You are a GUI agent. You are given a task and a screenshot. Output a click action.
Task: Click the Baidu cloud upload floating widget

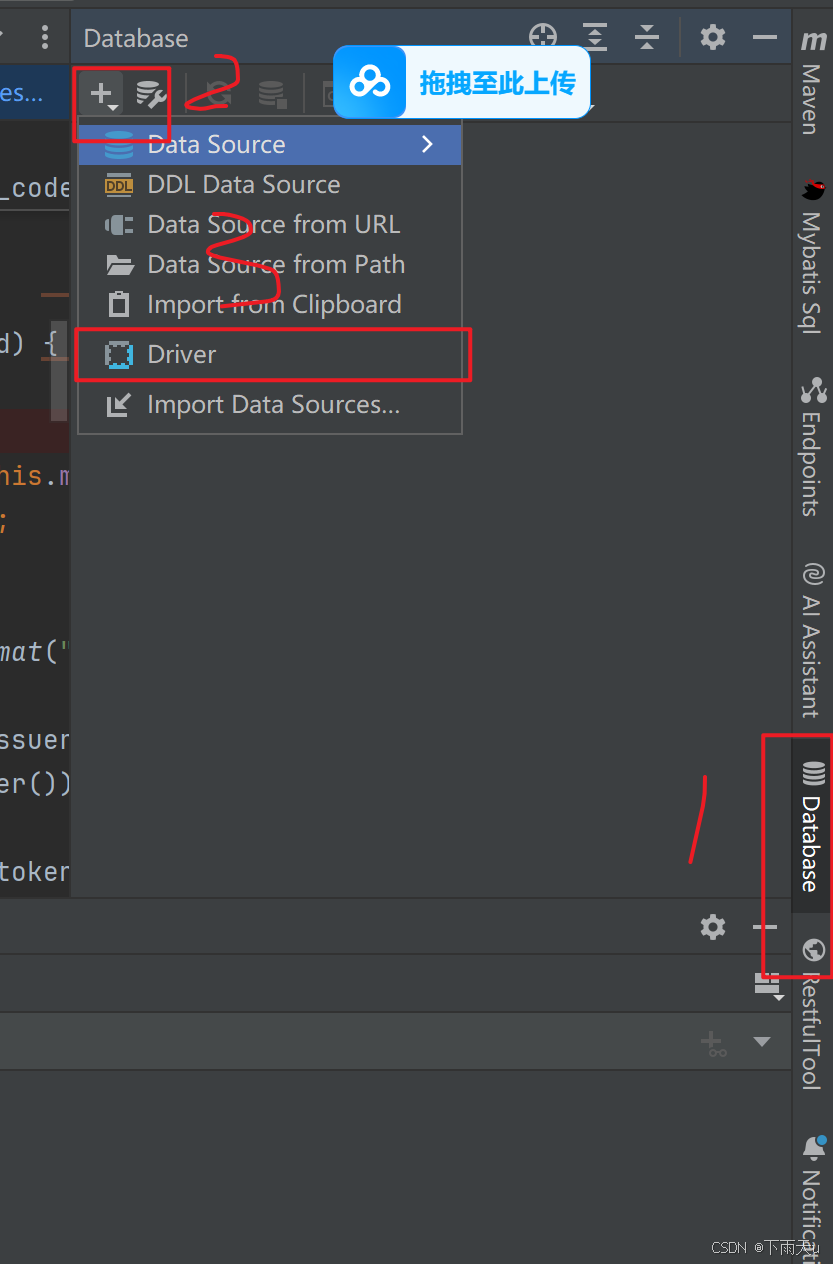tap(462, 82)
